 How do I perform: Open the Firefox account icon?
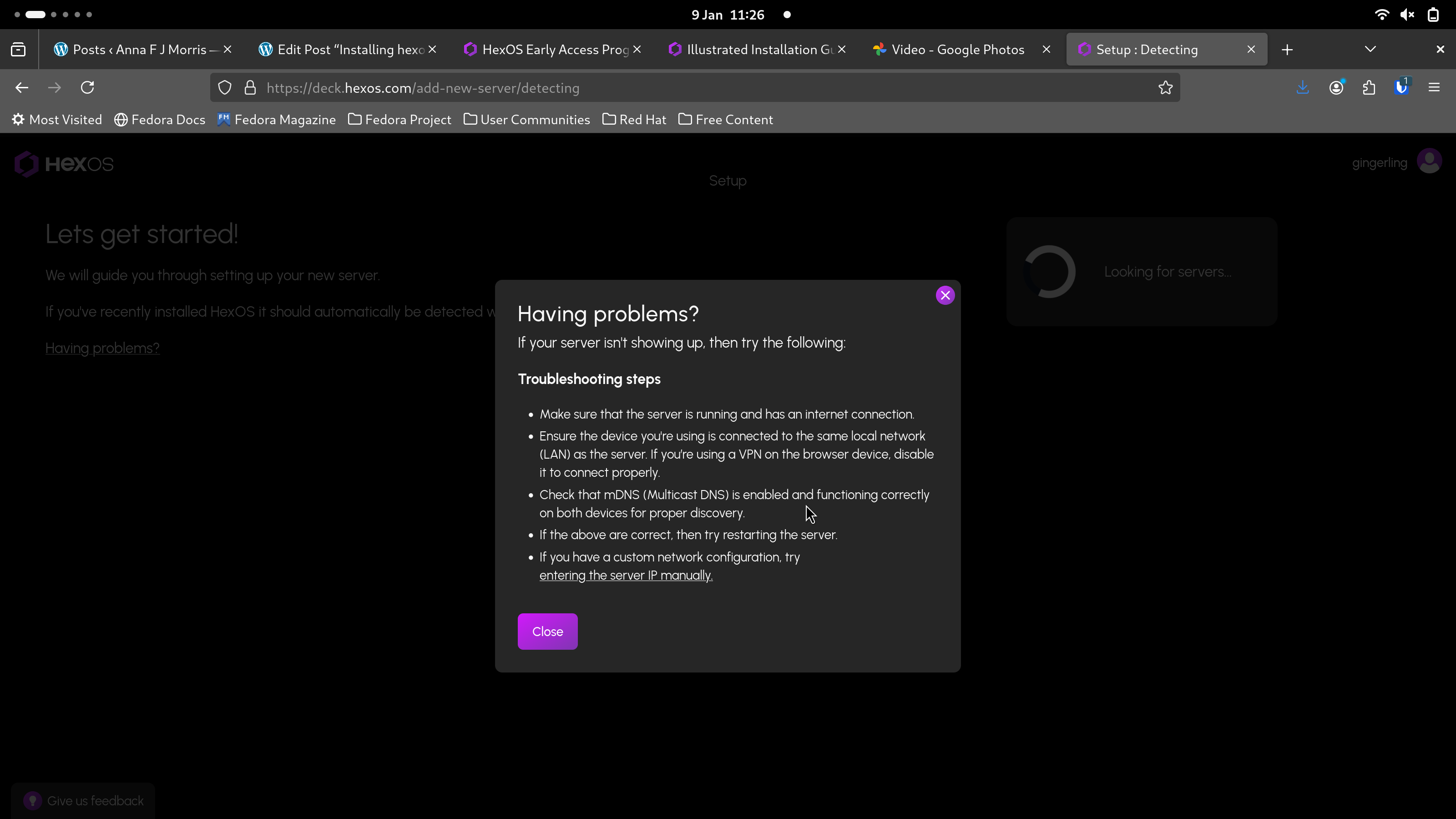1336,88
